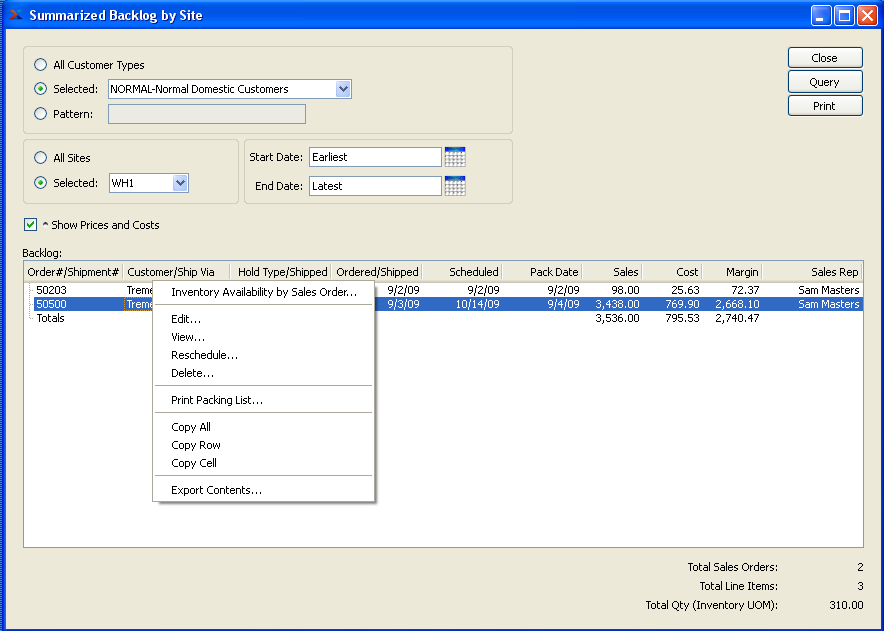Select the All Customer Types radio button

[41, 65]
